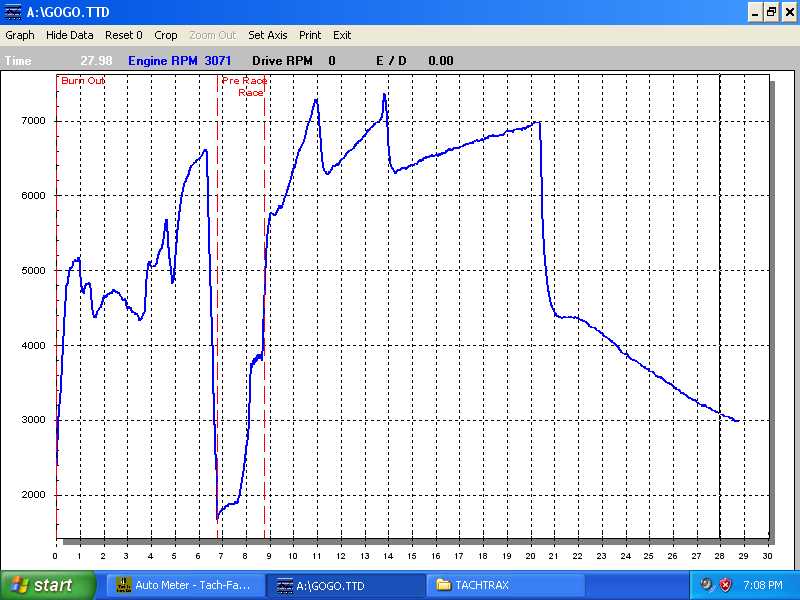Click the Pre Race marker label
This screenshot has width=800, height=600.
(244, 81)
